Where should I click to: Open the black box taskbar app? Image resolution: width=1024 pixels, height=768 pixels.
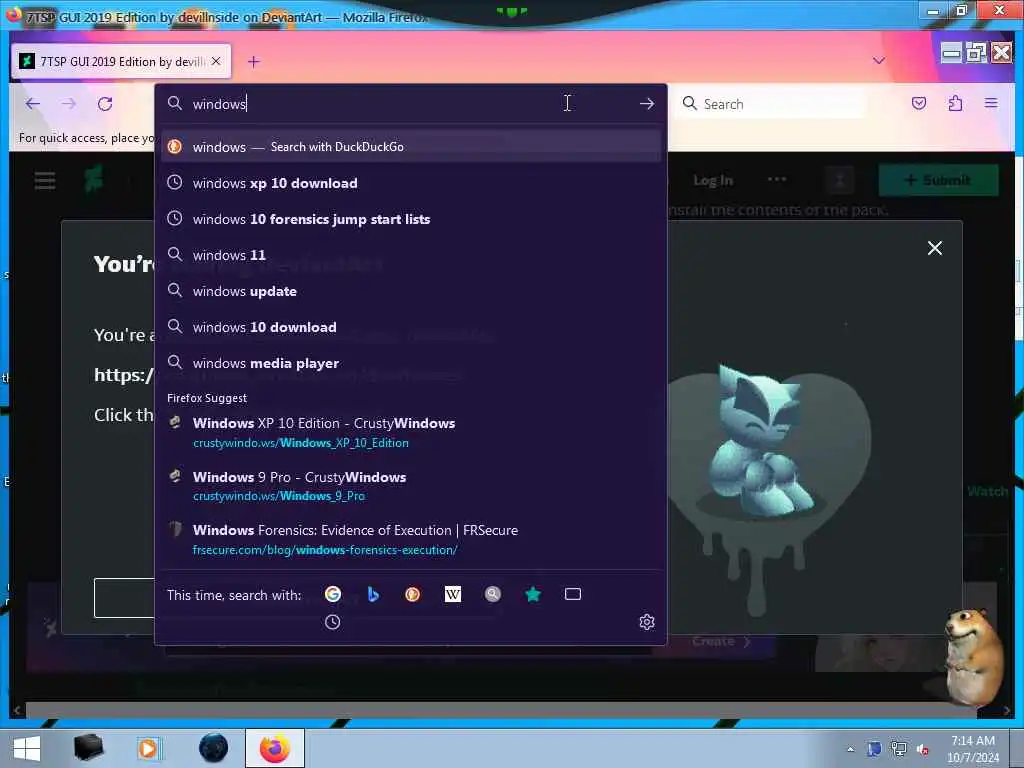coord(88,748)
